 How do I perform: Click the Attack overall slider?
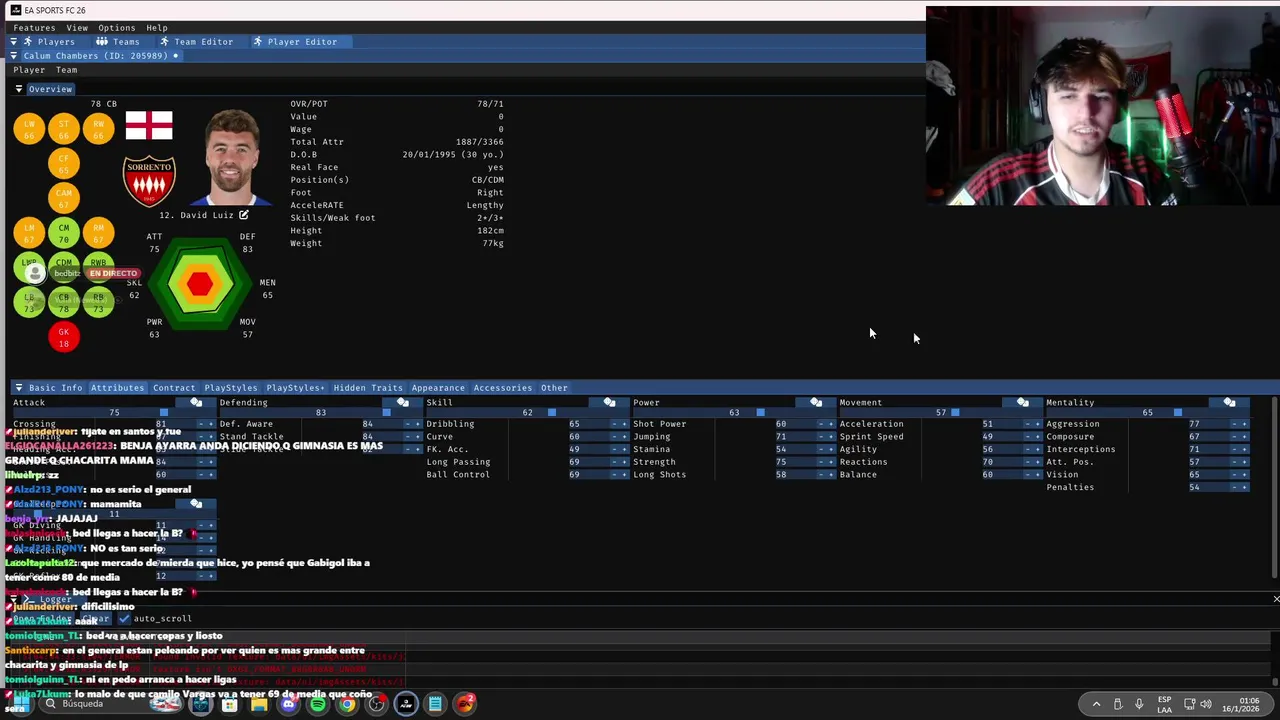[x=114, y=412]
